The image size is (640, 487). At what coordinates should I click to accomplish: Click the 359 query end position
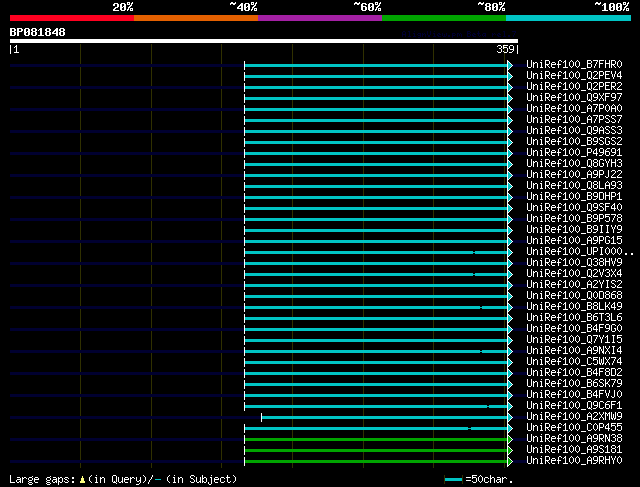(x=505, y=49)
